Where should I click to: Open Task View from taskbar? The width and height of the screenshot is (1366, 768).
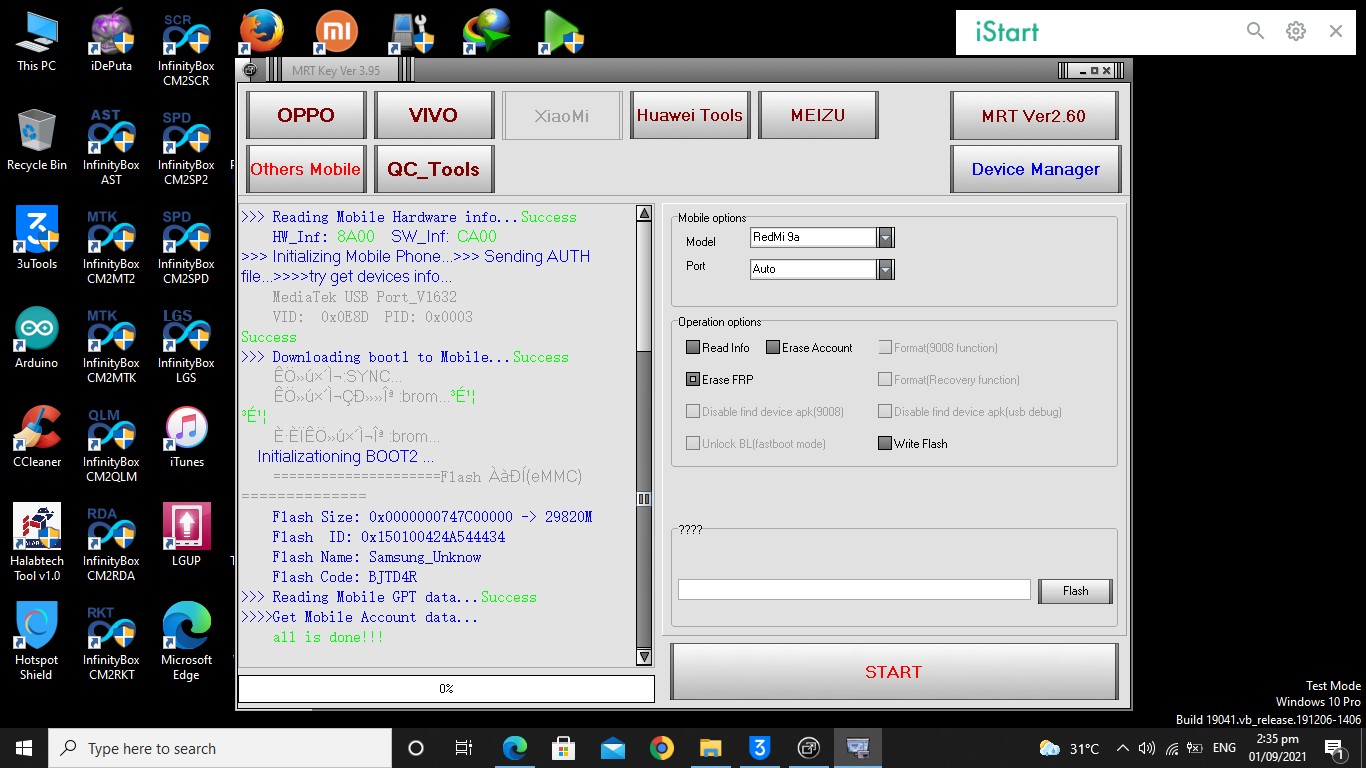click(464, 748)
